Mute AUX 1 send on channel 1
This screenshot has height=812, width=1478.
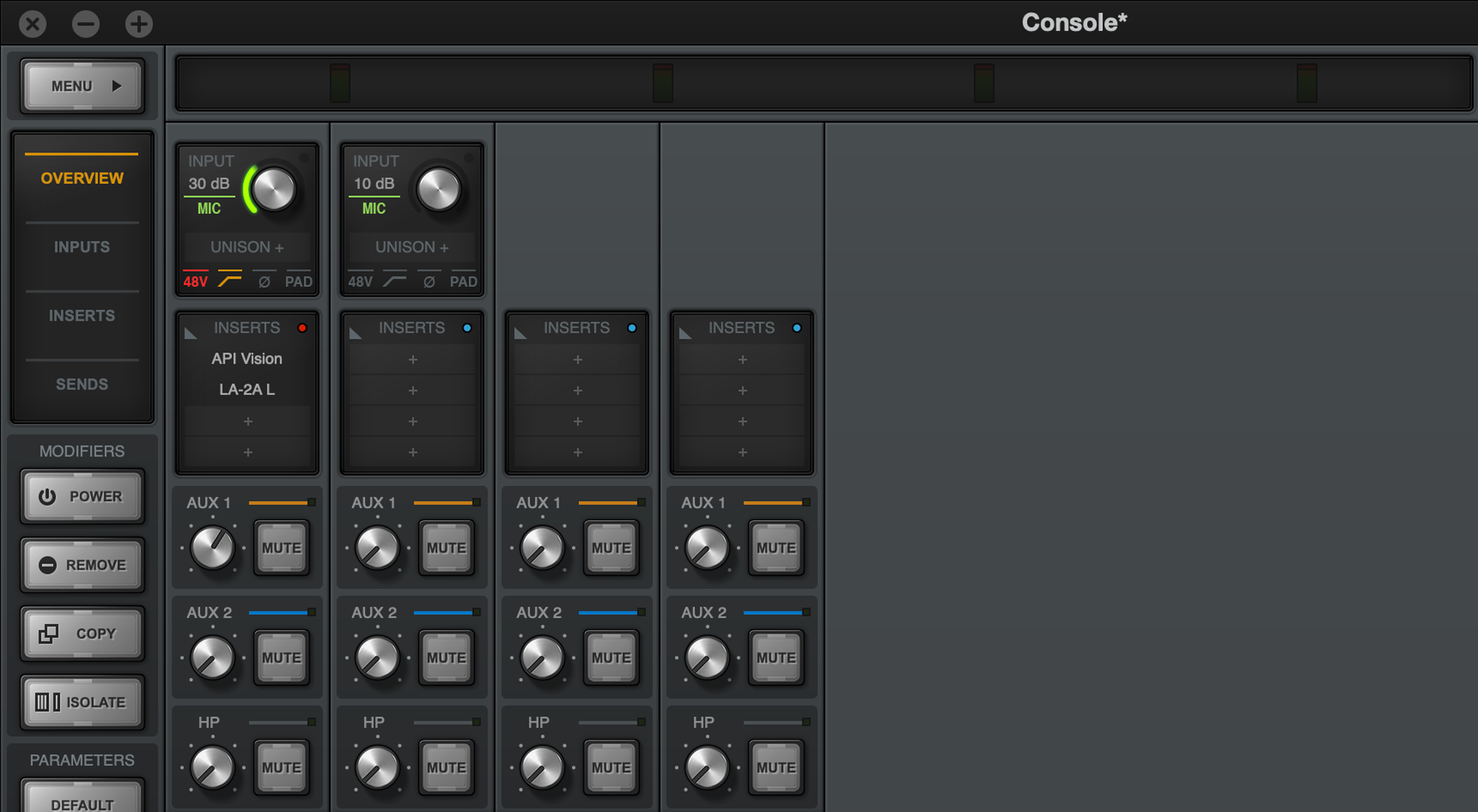[282, 548]
